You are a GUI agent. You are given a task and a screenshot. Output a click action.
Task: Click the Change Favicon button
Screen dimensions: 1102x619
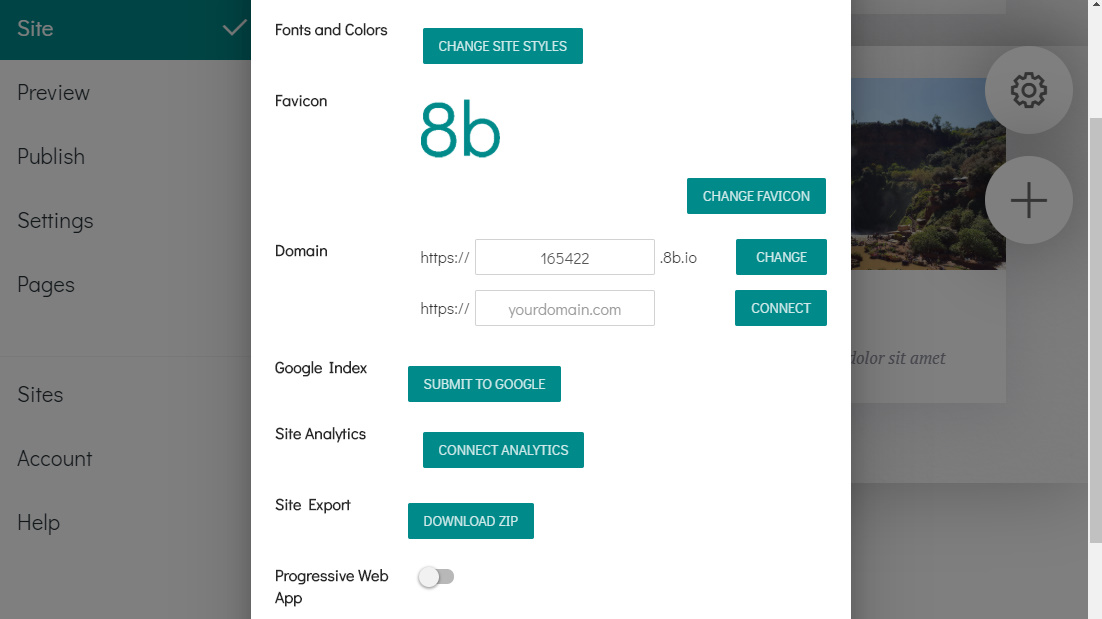(x=756, y=196)
